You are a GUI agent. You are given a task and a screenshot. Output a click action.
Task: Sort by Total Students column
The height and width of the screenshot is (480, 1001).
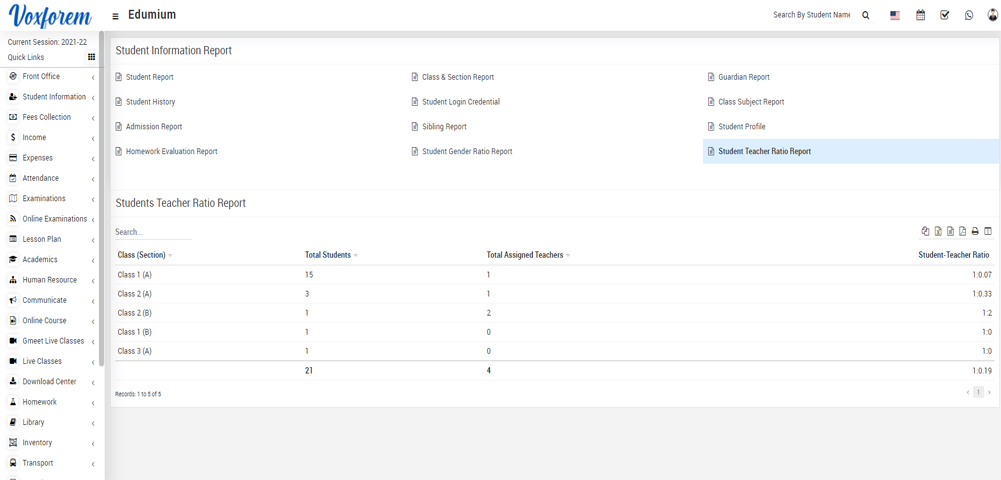[x=330, y=255]
